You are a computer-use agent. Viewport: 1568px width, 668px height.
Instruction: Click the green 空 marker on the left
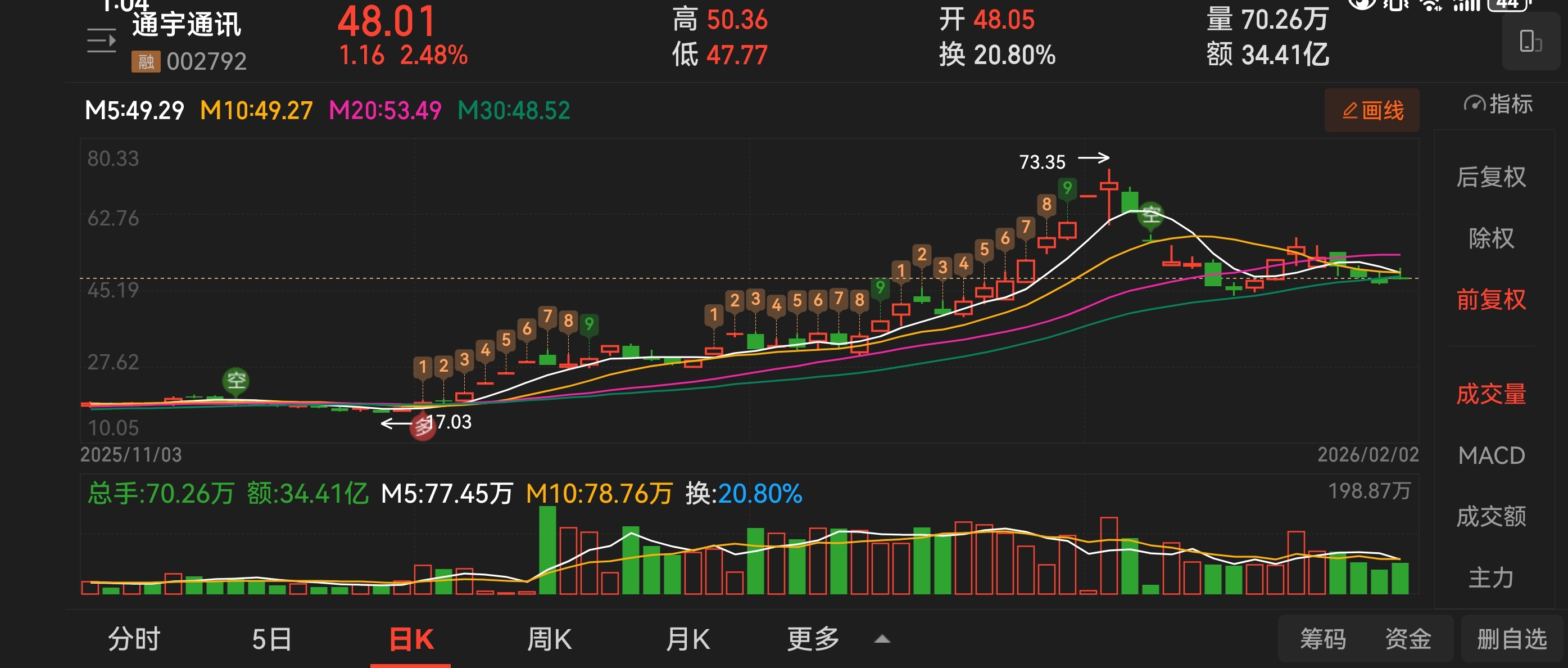(x=235, y=381)
